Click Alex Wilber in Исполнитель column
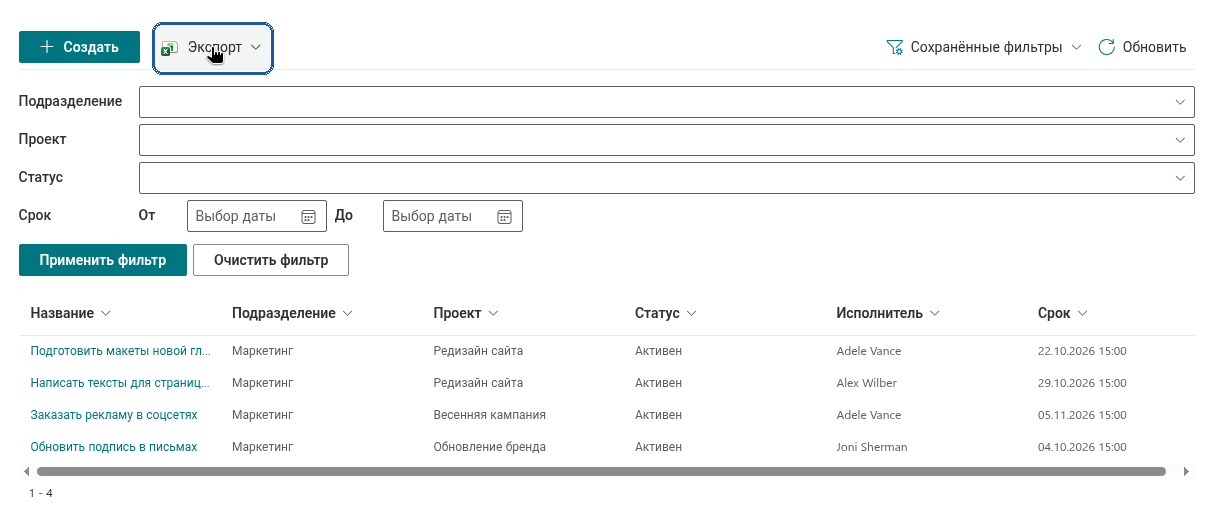The width and height of the screenshot is (1220, 520). coord(867,383)
